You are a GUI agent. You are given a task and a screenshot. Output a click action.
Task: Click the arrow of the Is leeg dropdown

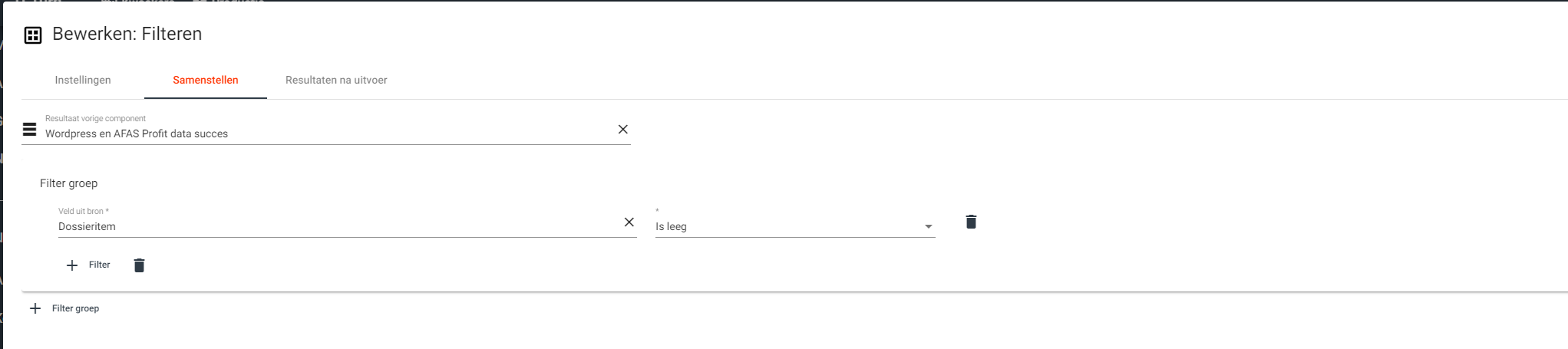[x=929, y=226]
